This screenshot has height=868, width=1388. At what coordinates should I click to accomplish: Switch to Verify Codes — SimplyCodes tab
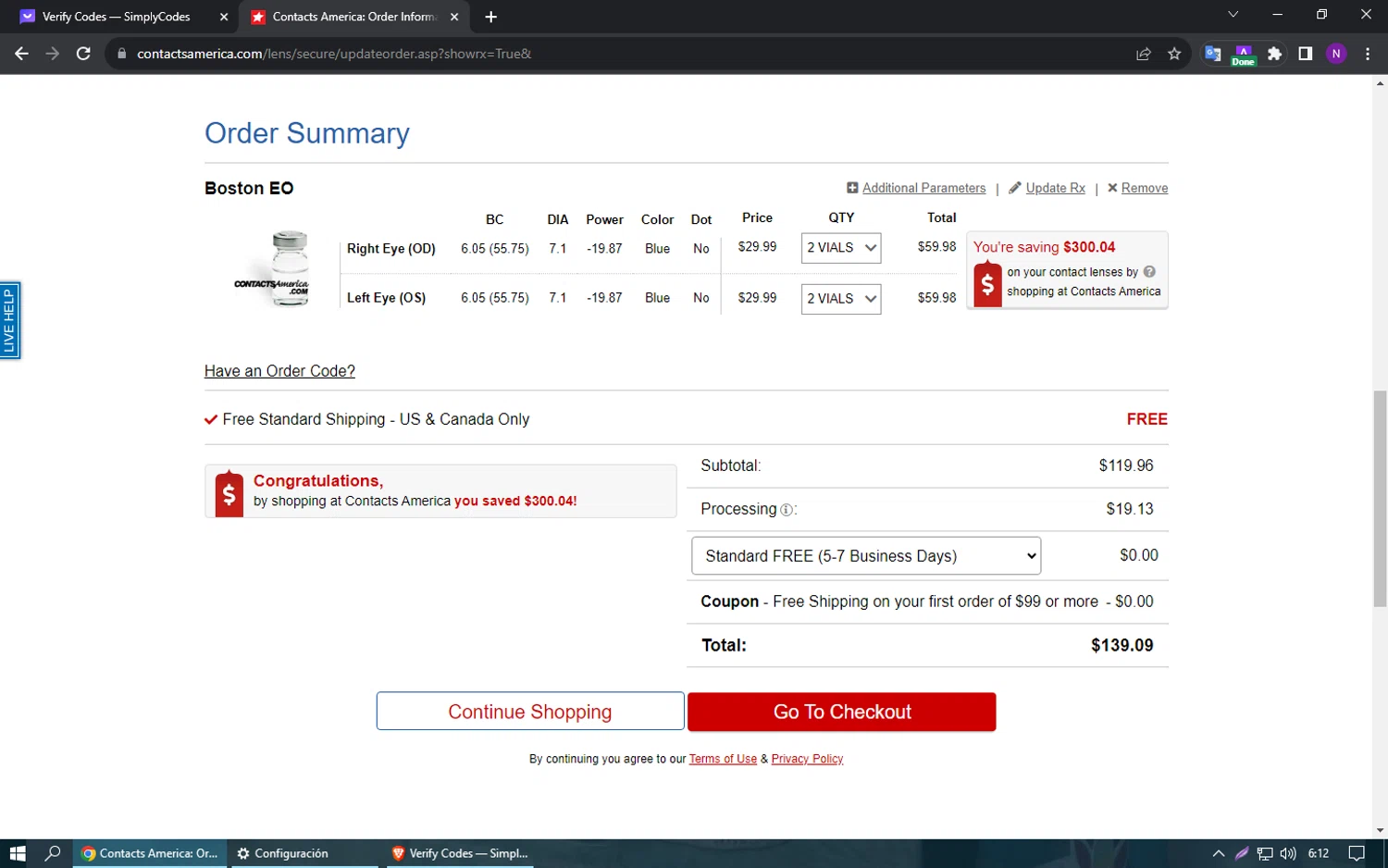pos(118,17)
